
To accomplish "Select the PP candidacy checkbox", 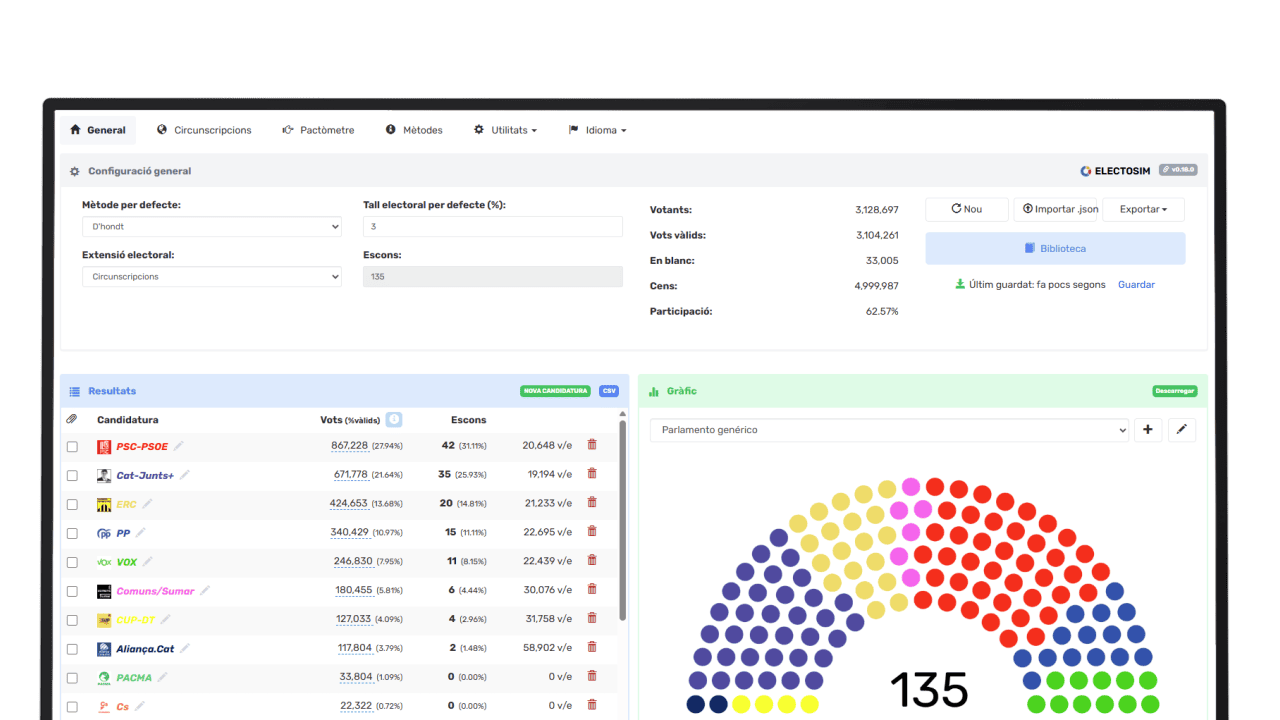I will [x=72, y=534].
